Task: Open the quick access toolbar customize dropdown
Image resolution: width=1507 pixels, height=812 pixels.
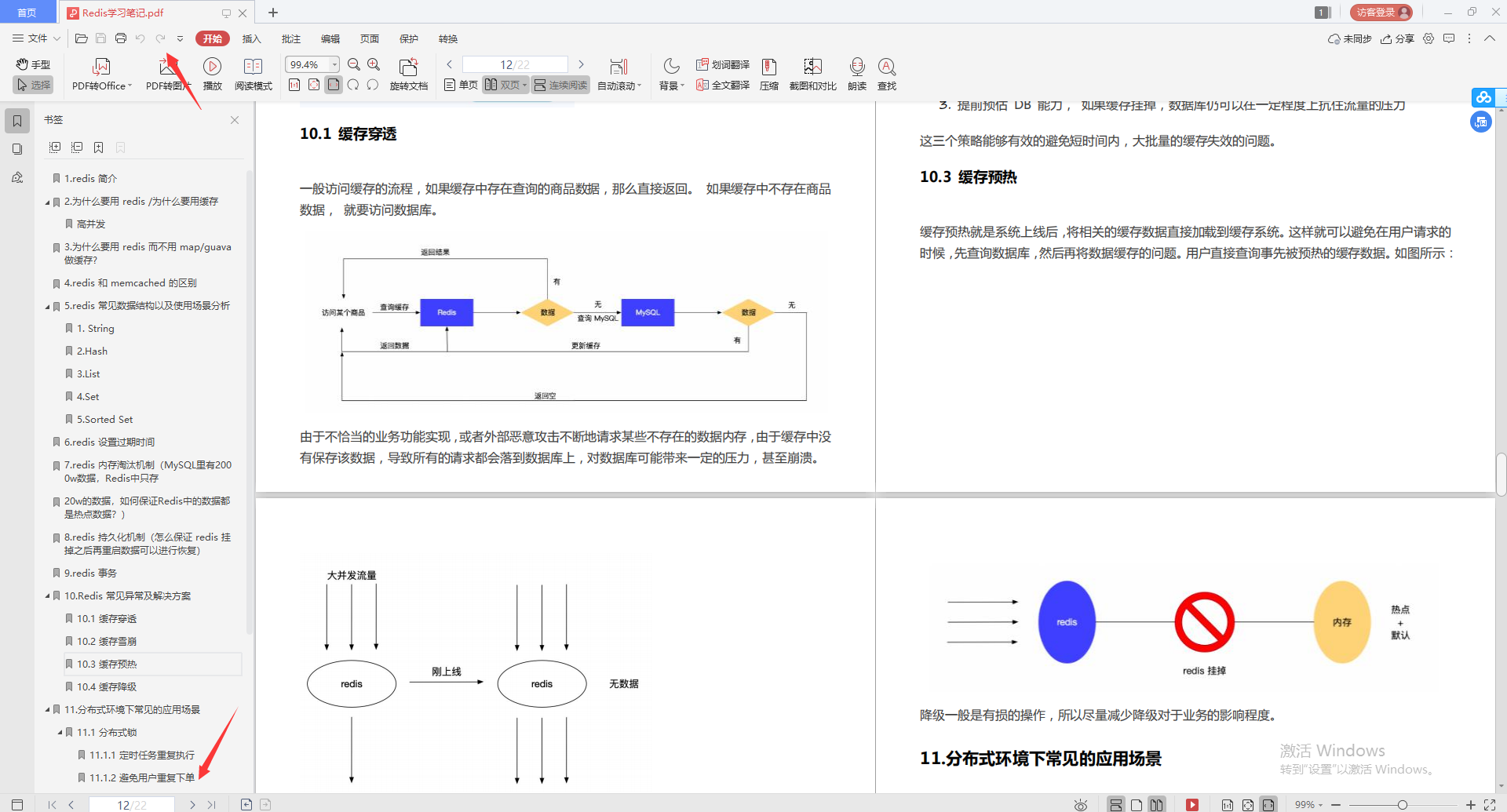Action: click(180, 38)
